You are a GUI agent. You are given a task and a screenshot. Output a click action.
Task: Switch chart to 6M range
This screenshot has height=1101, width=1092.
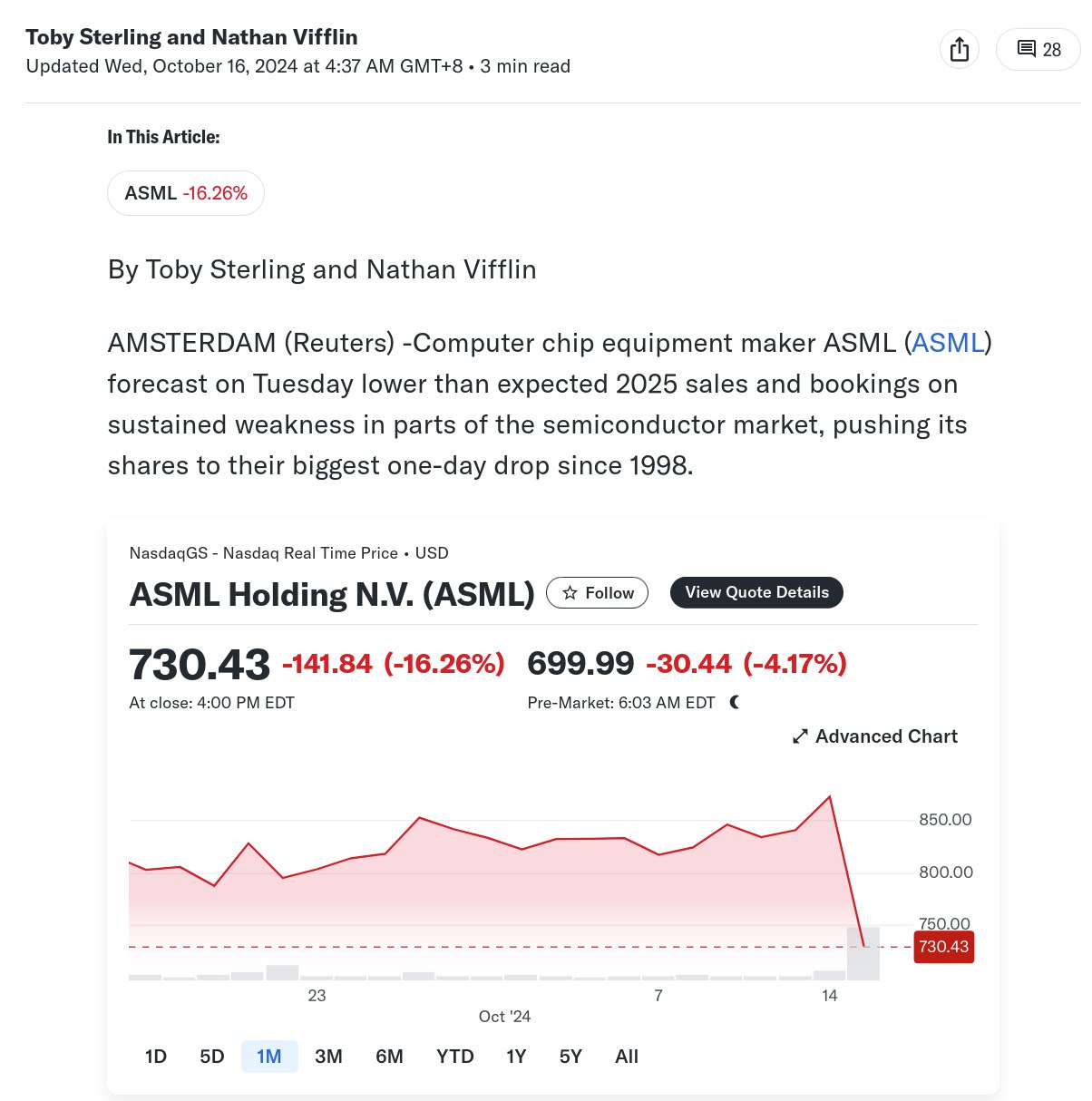tap(389, 1057)
